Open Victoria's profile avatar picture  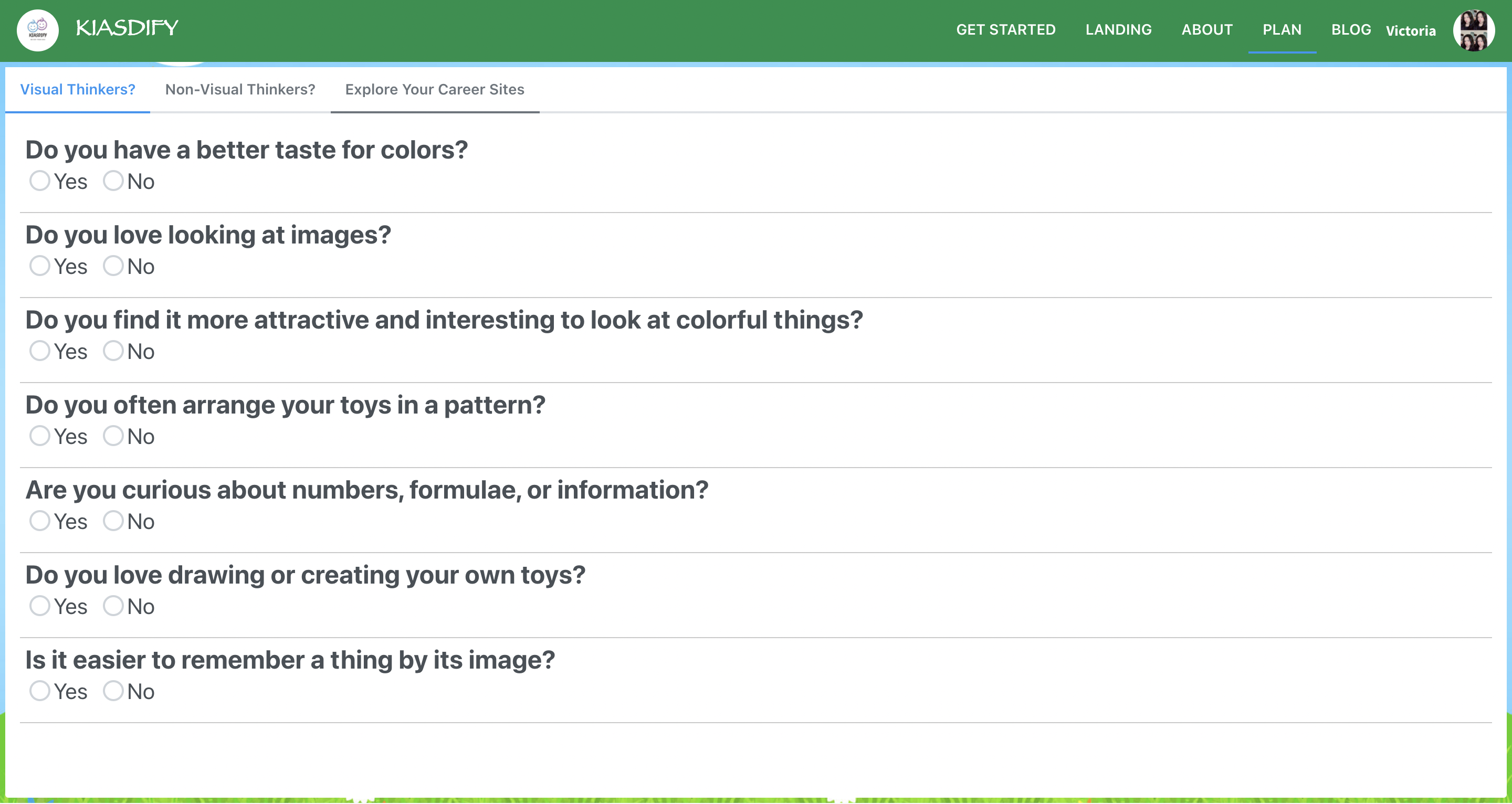(1473, 30)
